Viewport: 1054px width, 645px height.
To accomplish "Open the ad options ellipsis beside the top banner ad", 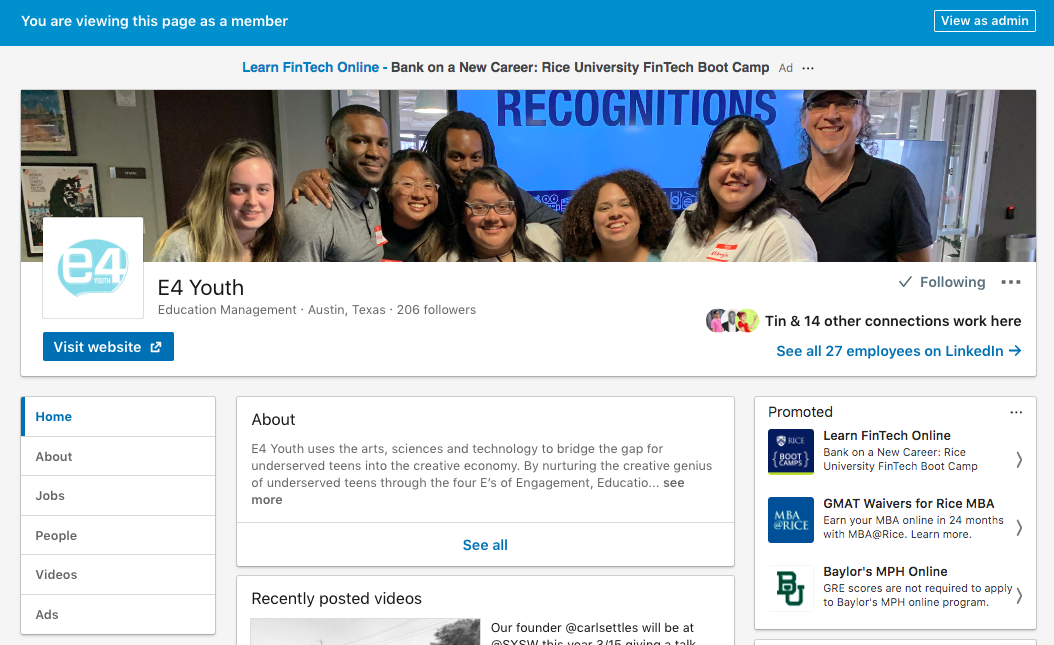I will 808,68.
